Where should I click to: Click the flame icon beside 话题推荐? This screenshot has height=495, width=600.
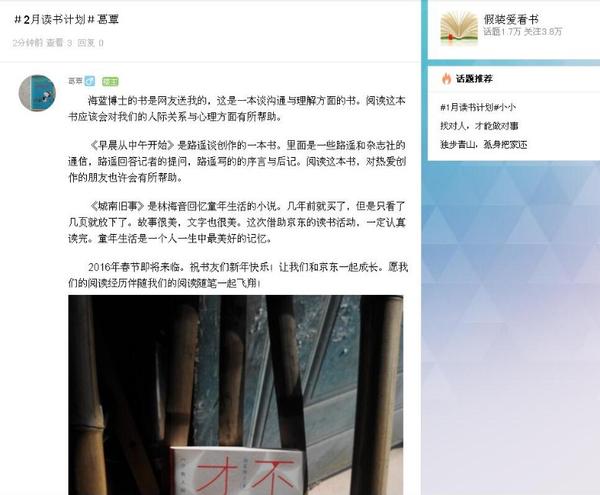point(446,78)
